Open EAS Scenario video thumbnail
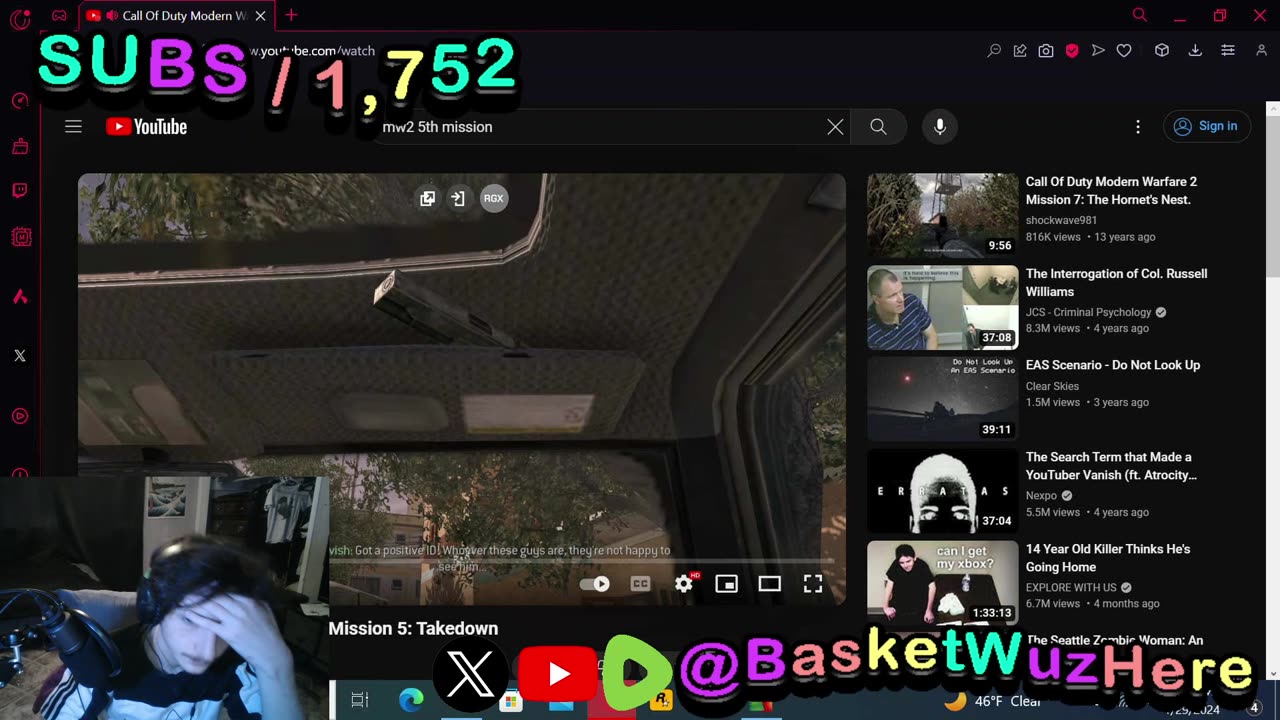This screenshot has height=720, width=1280. [x=943, y=399]
